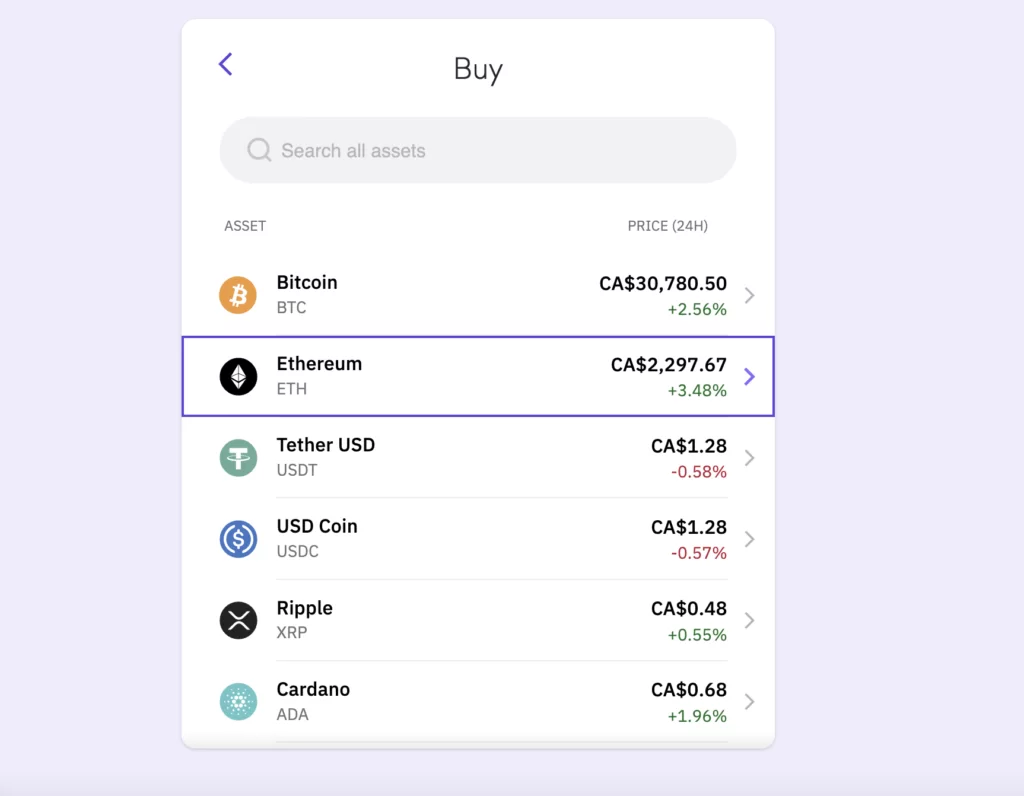Open USD Coin details via chevron arrow
This screenshot has width=1024, height=796.
749,539
